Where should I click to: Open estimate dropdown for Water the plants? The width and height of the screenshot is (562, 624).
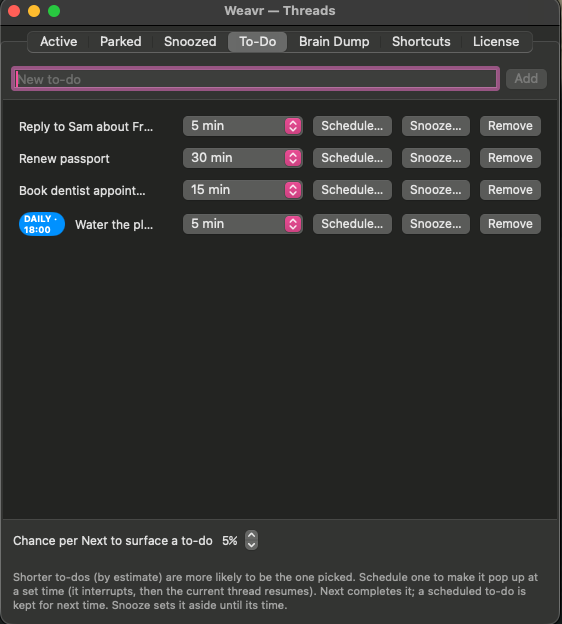tap(242, 224)
